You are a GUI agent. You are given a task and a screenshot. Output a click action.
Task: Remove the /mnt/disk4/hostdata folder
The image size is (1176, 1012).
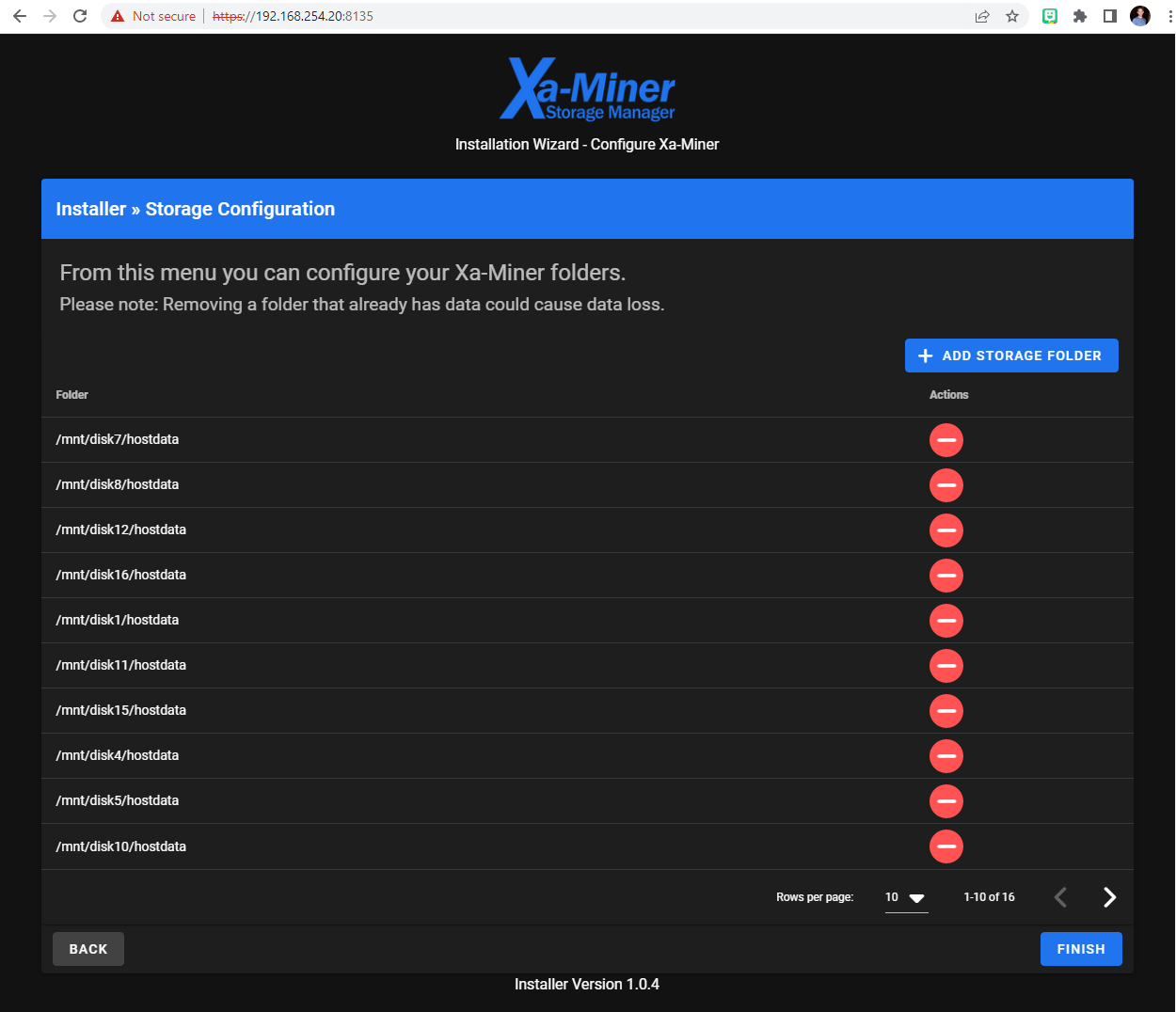click(x=946, y=756)
